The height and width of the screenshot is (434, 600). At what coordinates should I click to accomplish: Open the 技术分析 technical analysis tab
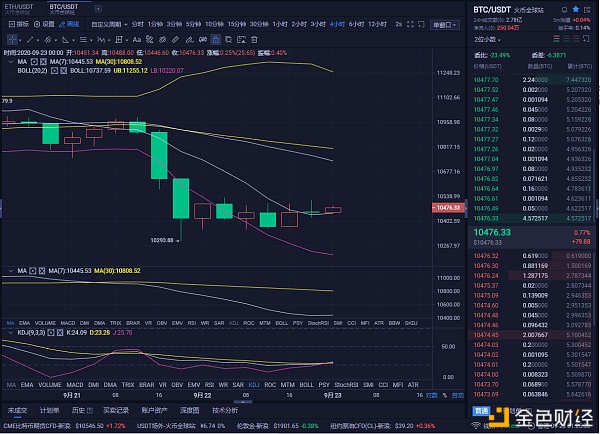click(x=225, y=410)
